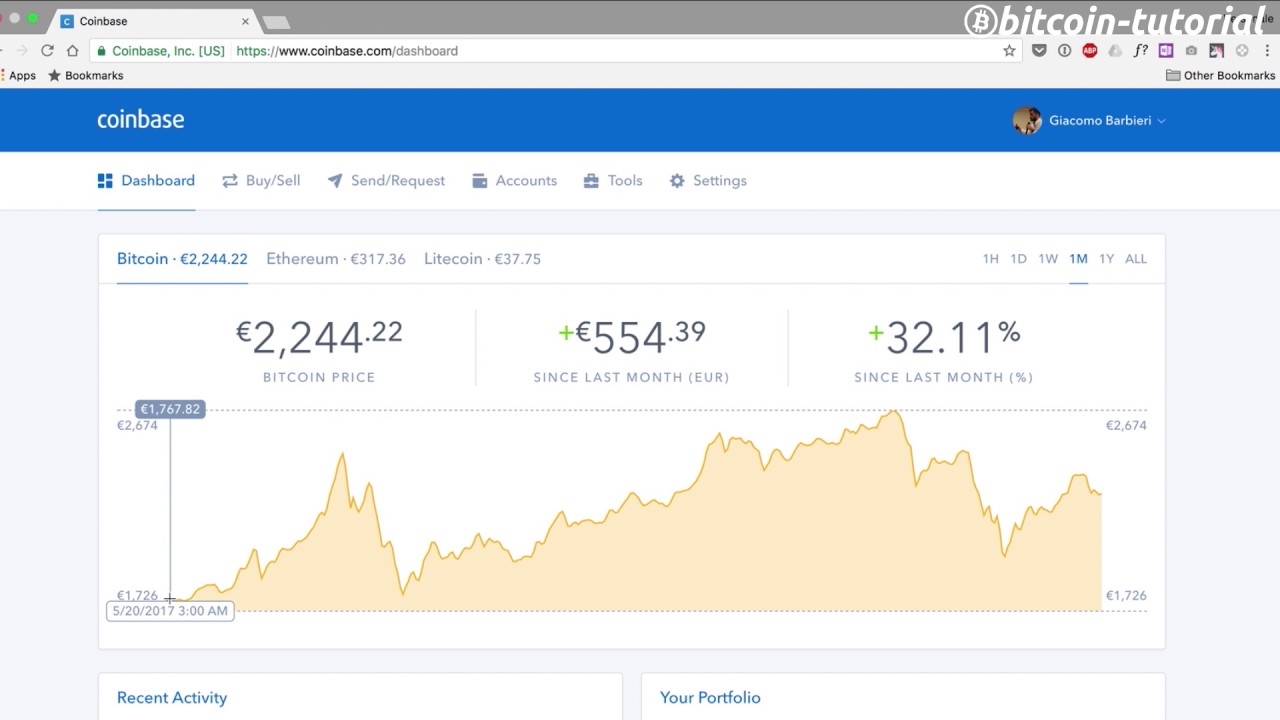The height and width of the screenshot is (720, 1280).
Task: Click the WhatFont f? extension icon
Action: 1140,50
